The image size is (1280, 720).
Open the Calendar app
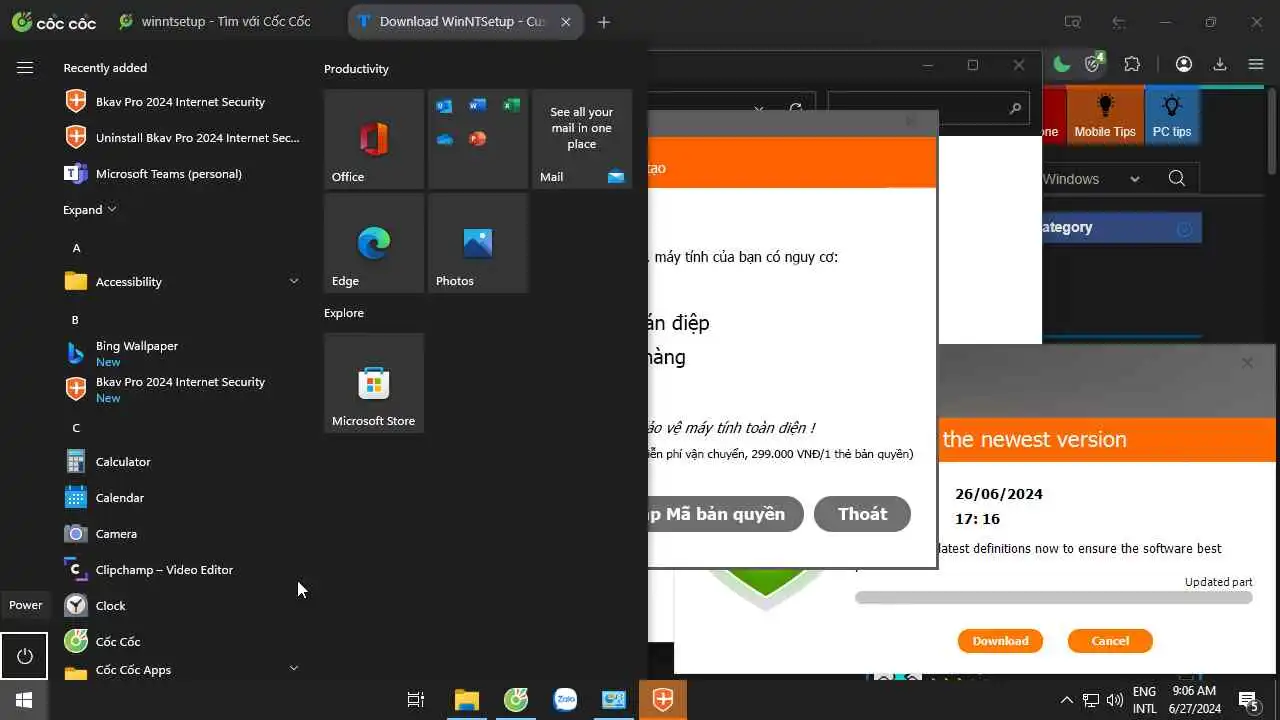180,498
